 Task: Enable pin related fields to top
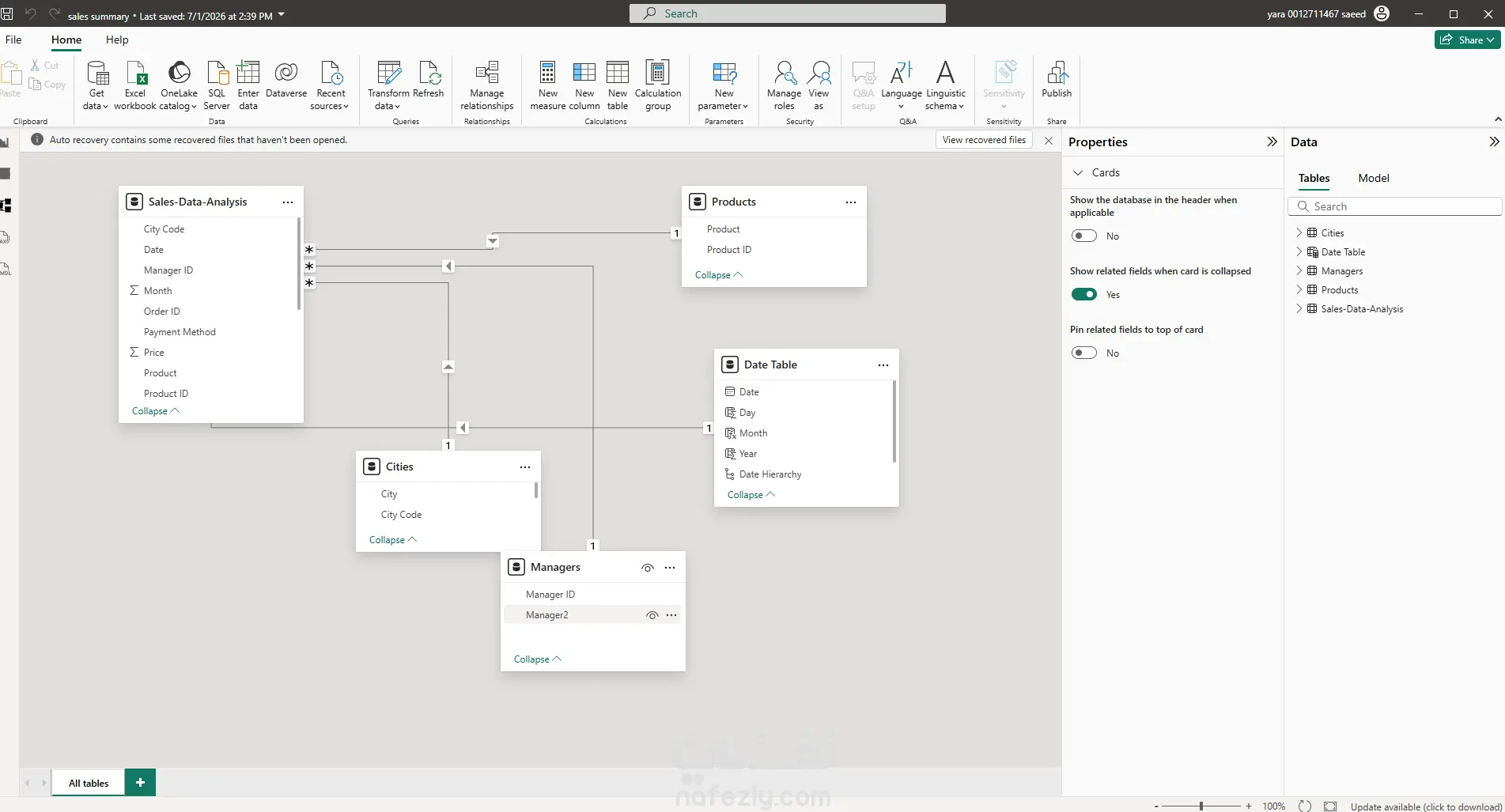click(1084, 353)
